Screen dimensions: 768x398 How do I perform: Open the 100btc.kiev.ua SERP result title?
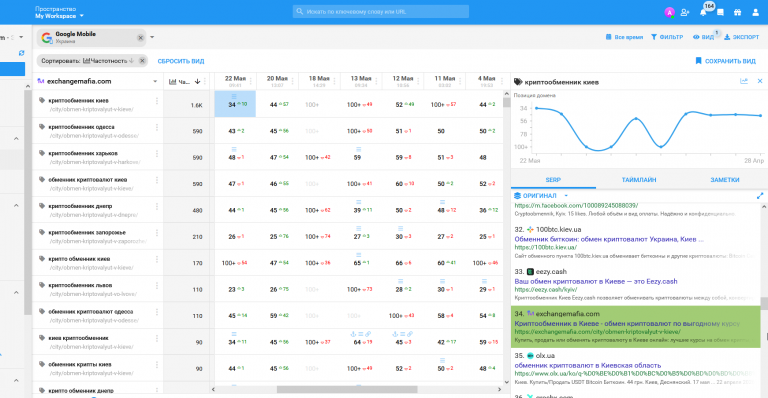(x=609, y=239)
